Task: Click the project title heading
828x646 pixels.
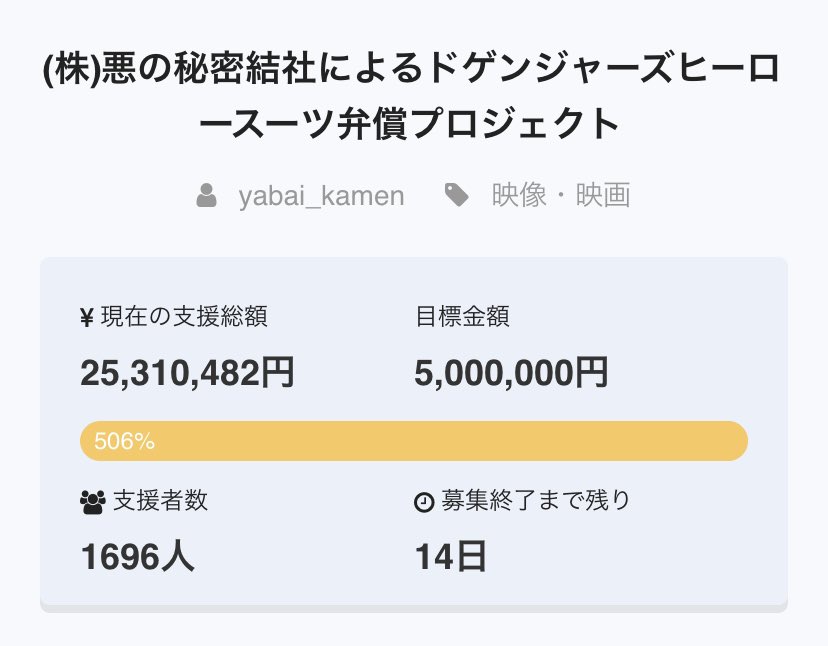Action: tap(410, 97)
